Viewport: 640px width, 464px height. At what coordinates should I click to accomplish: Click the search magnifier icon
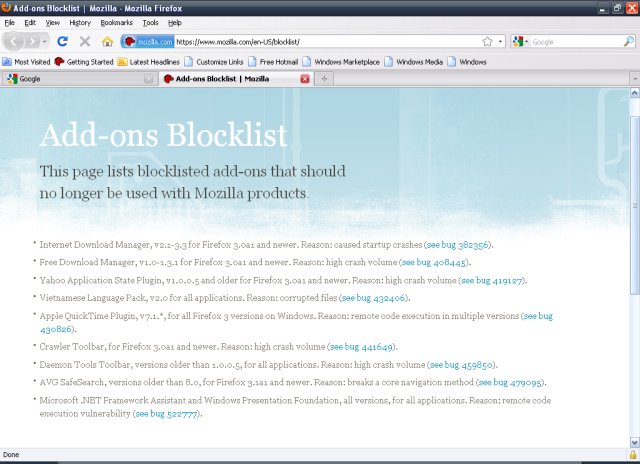628,42
